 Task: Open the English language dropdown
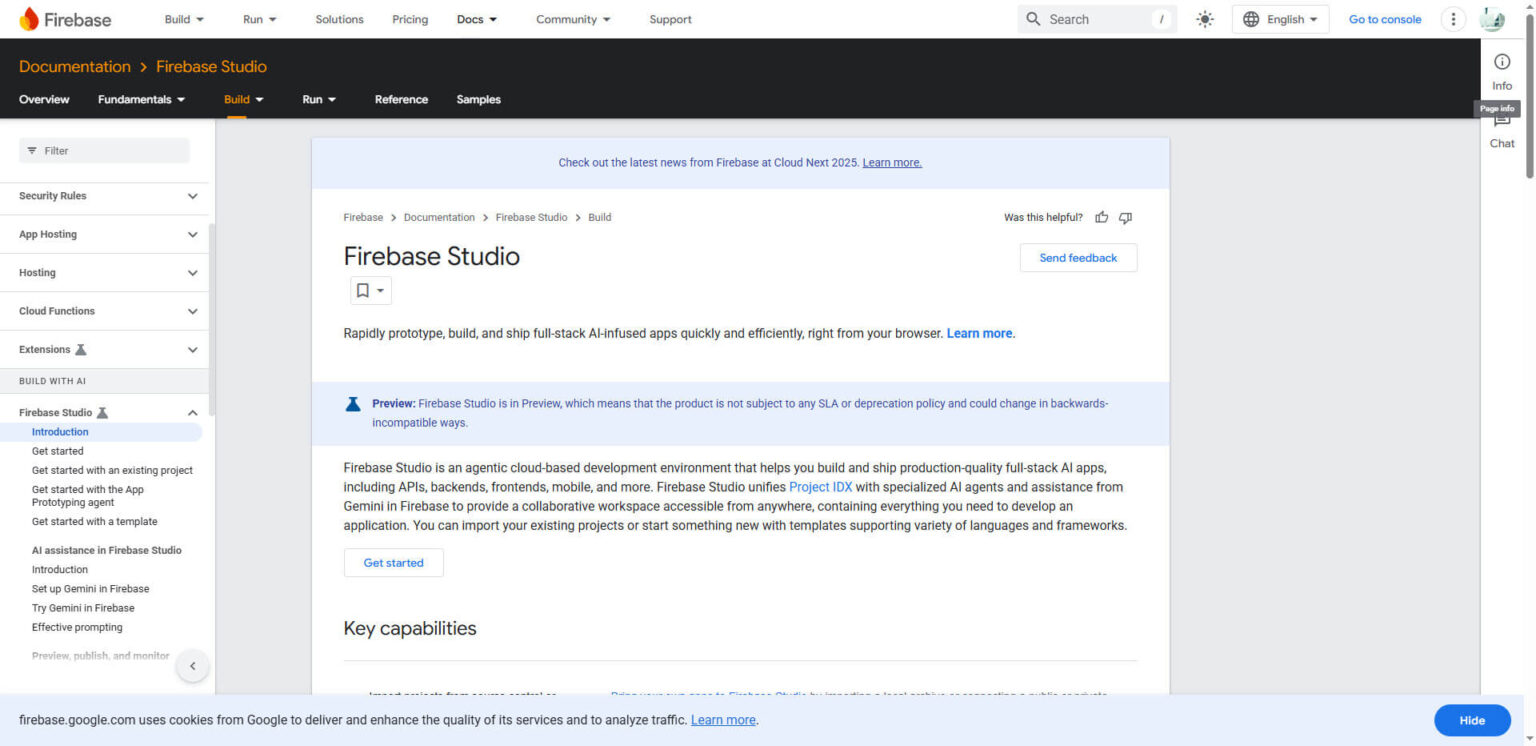click(x=1280, y=18)
